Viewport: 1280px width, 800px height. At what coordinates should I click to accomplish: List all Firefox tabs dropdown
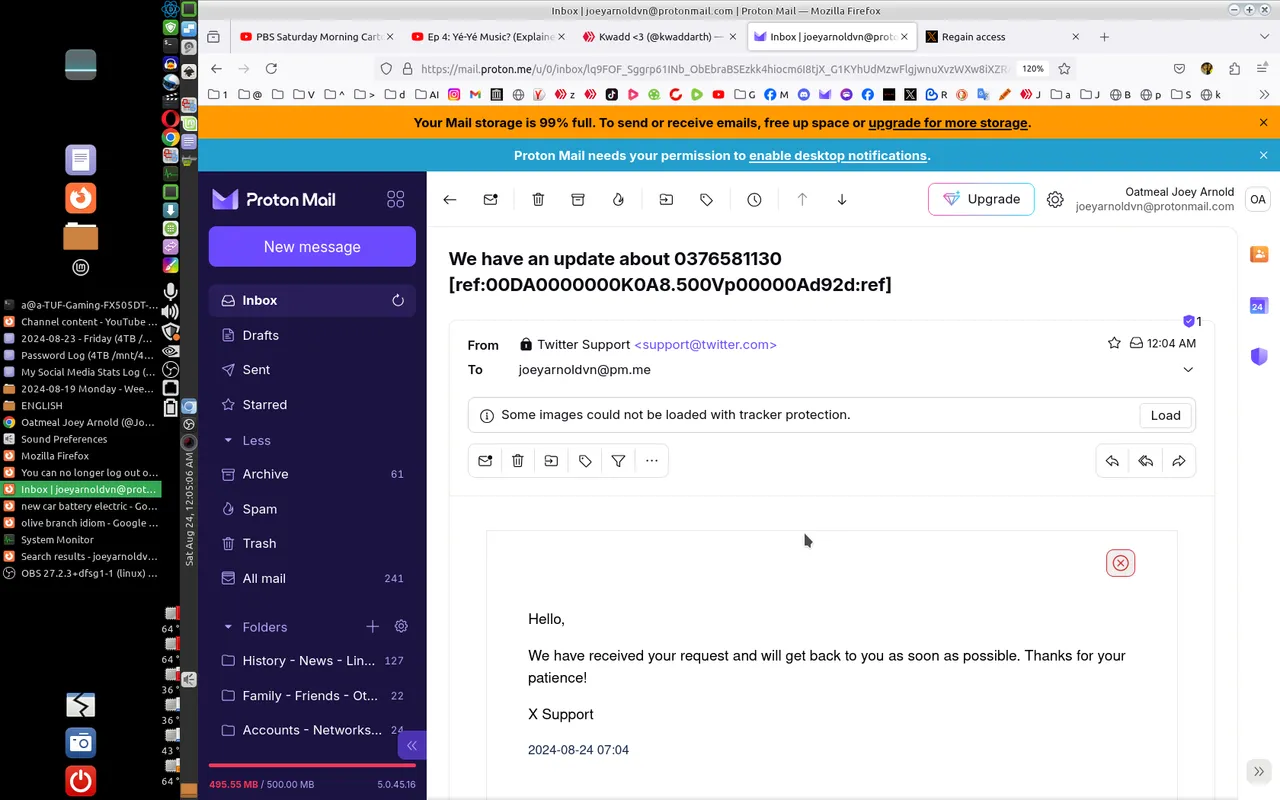[1264, 37]
